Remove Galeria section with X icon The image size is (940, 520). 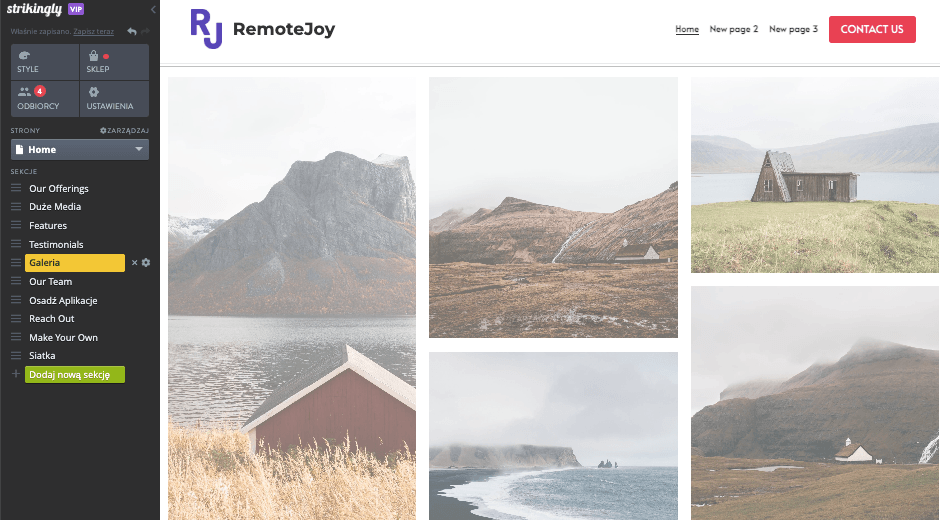point(134,263)
